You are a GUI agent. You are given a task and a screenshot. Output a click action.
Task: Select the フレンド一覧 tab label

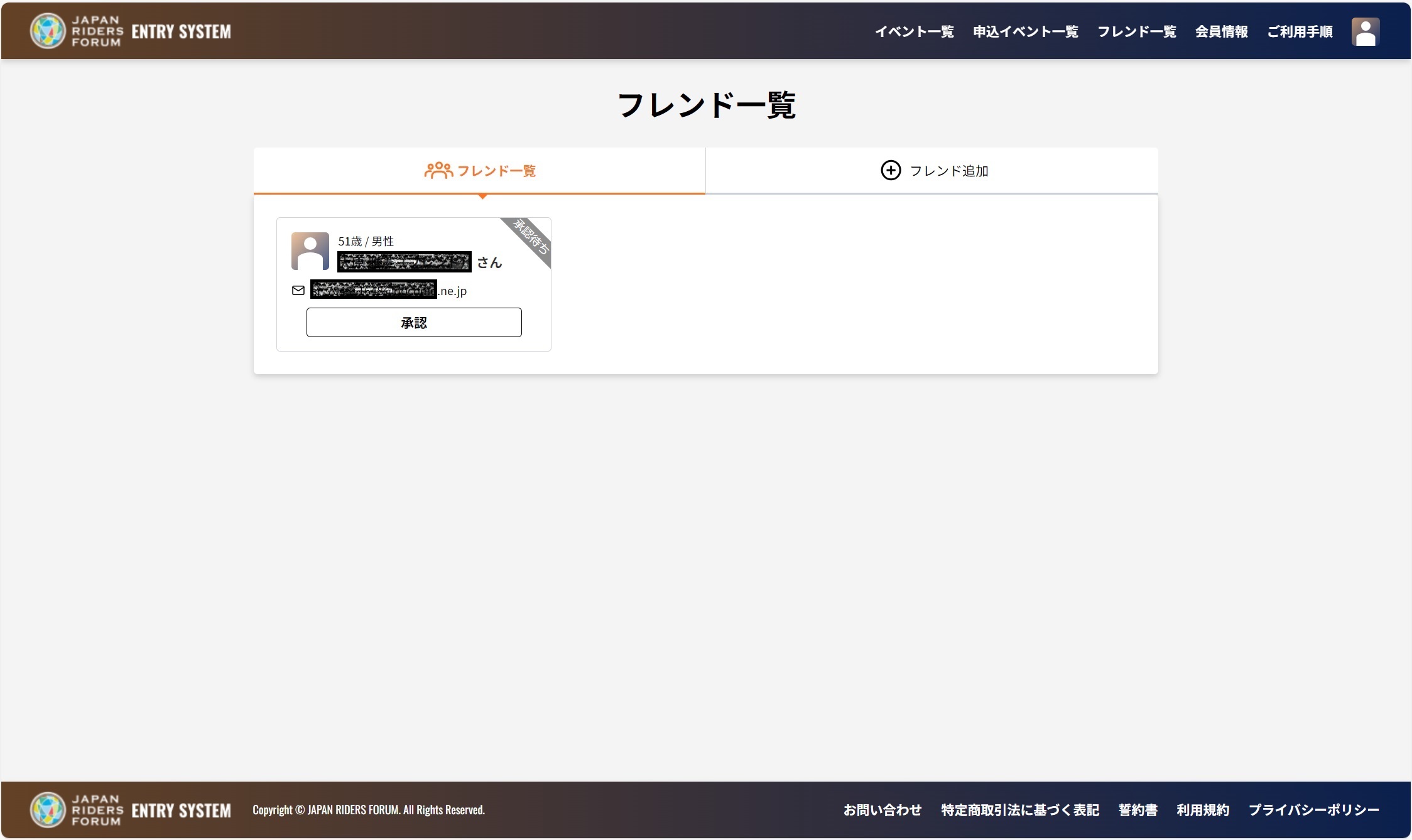click(x=496, y=171)
